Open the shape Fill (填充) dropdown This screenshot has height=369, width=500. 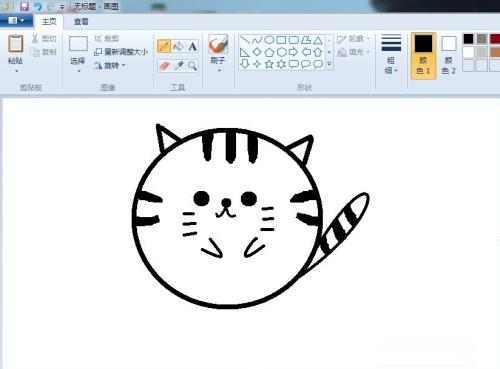tap(354, 52)
